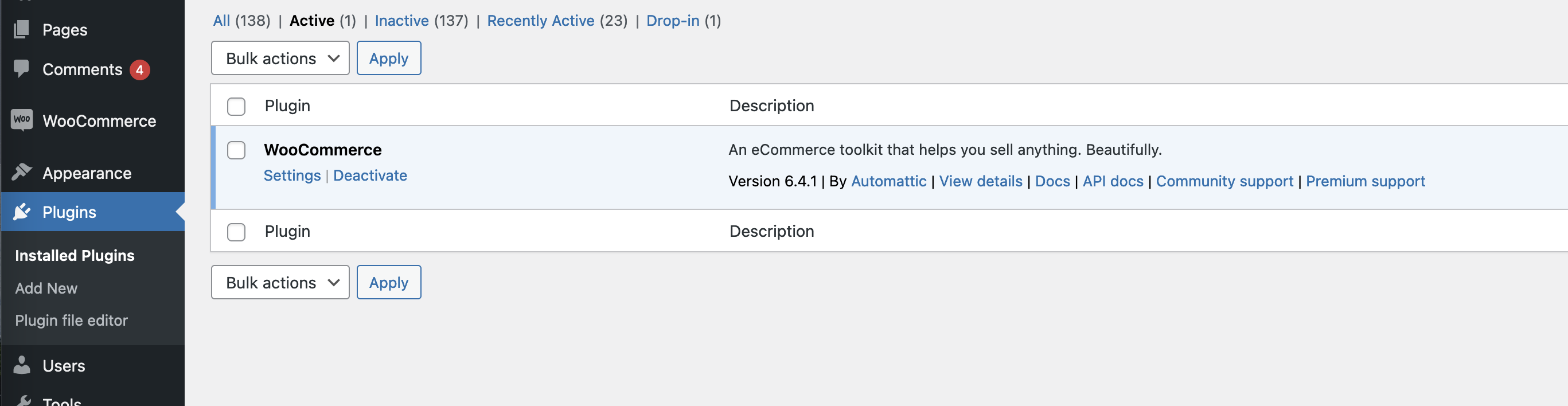Click the WooCommerce woo logo icon
Image resolution: width=1568 pixels, height=406 pixels.
click(22, 120)
